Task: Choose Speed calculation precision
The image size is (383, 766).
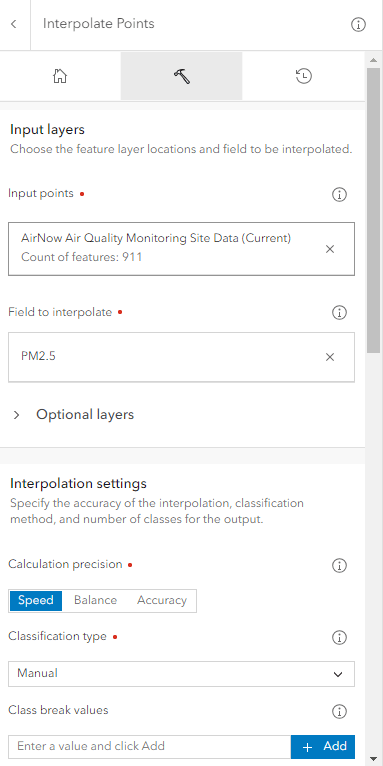Action: [36, 600]
